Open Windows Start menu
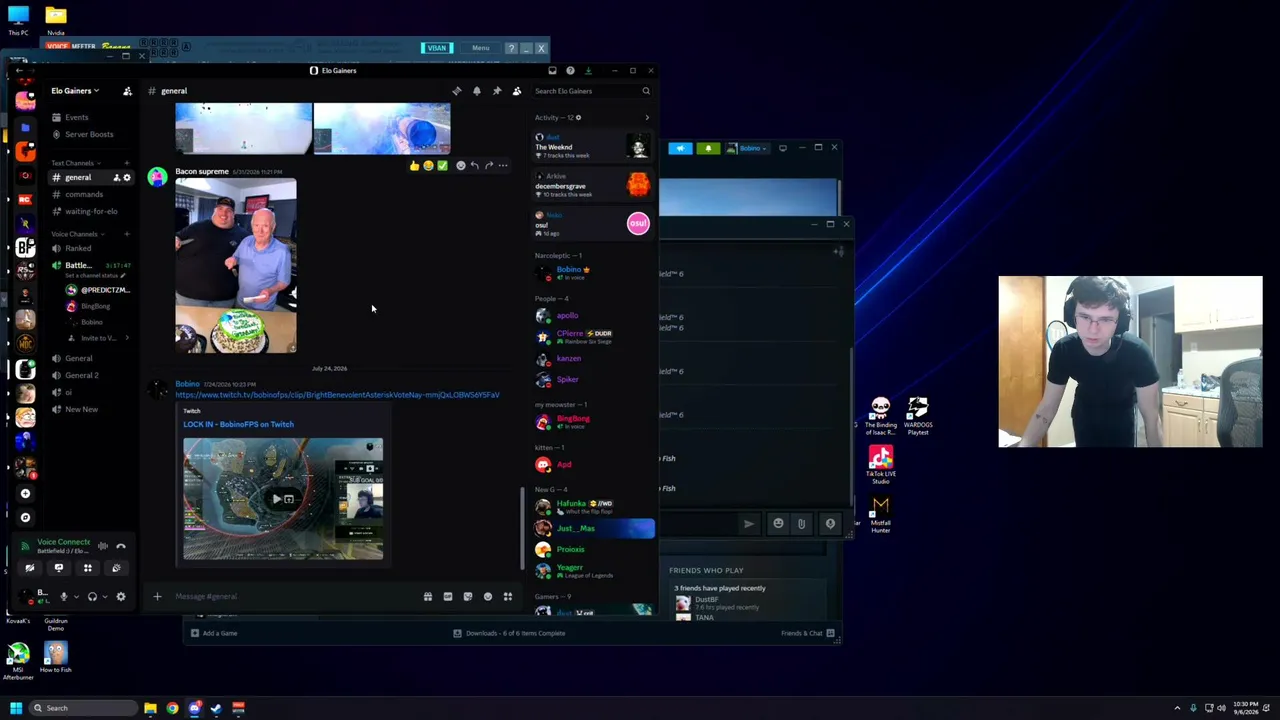 click(16, 708)
